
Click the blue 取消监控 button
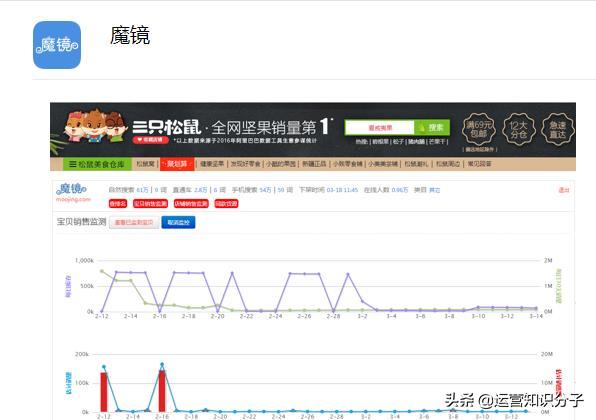pyautogui.click(x=178, y=222)
